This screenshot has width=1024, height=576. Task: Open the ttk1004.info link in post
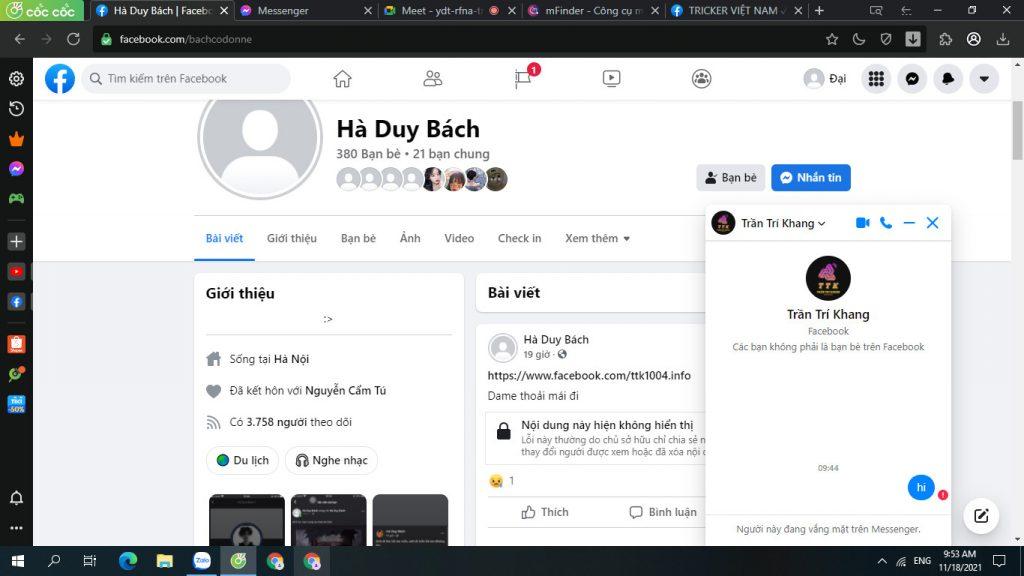(x=589, y=376)
